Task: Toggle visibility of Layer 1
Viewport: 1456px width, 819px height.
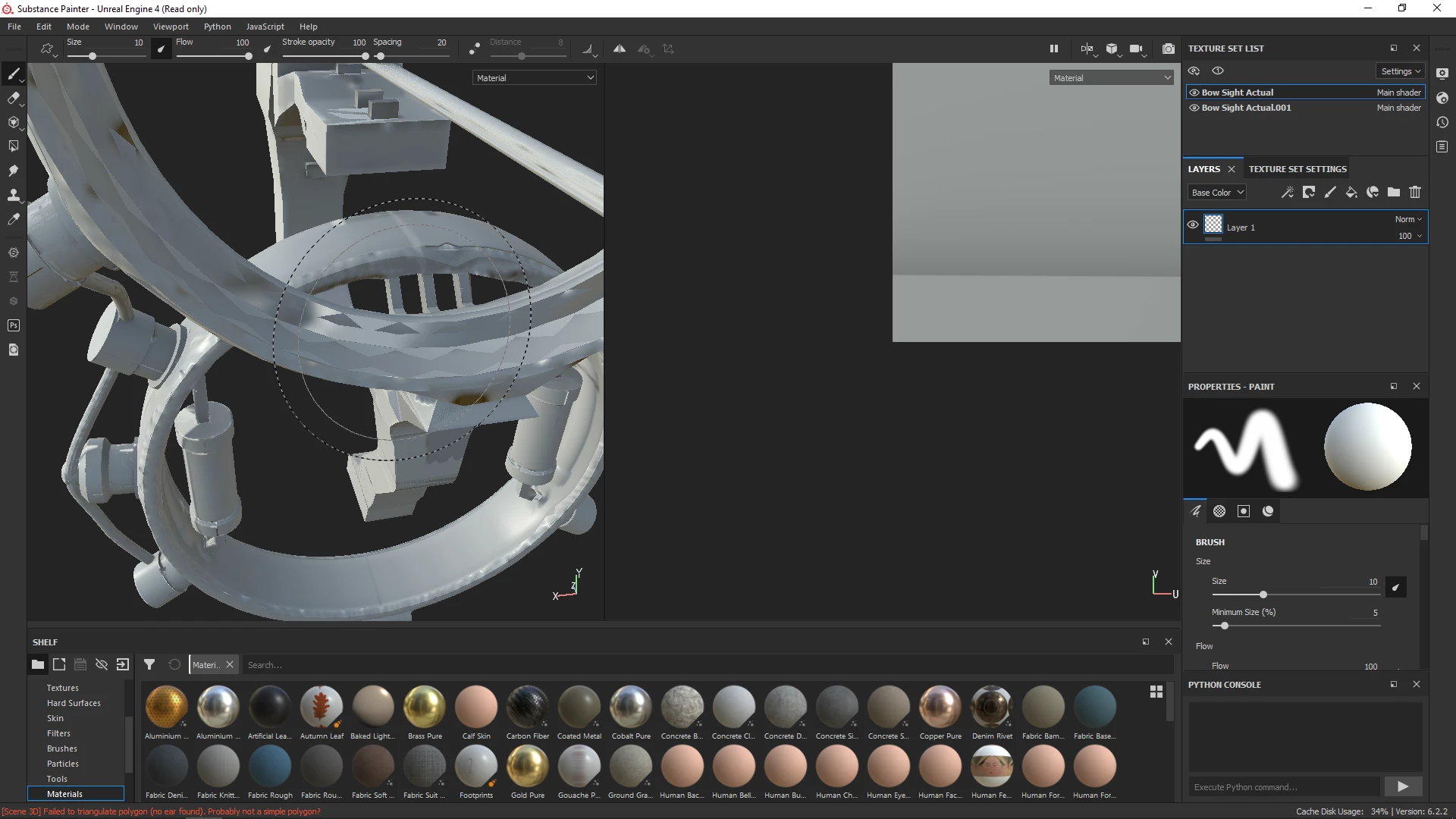Action: click(1192, 225)
